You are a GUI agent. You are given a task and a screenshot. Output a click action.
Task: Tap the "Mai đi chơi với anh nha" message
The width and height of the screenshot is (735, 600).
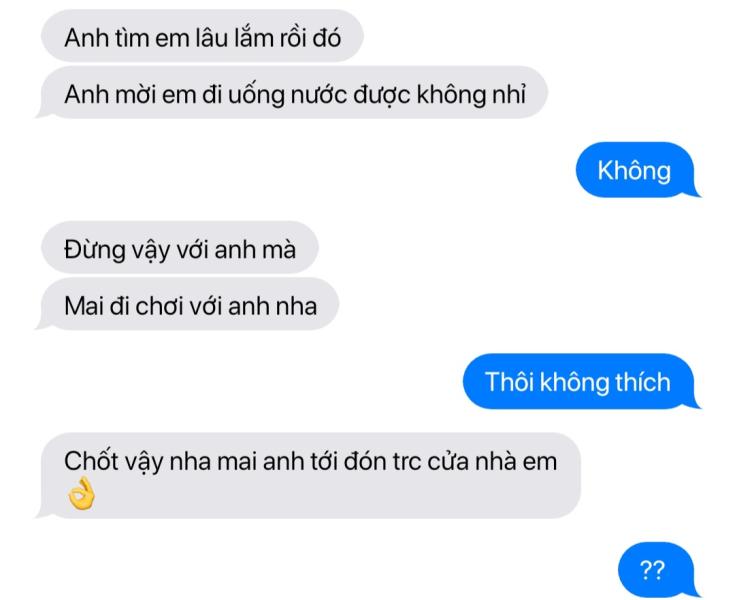click(190, 304)
